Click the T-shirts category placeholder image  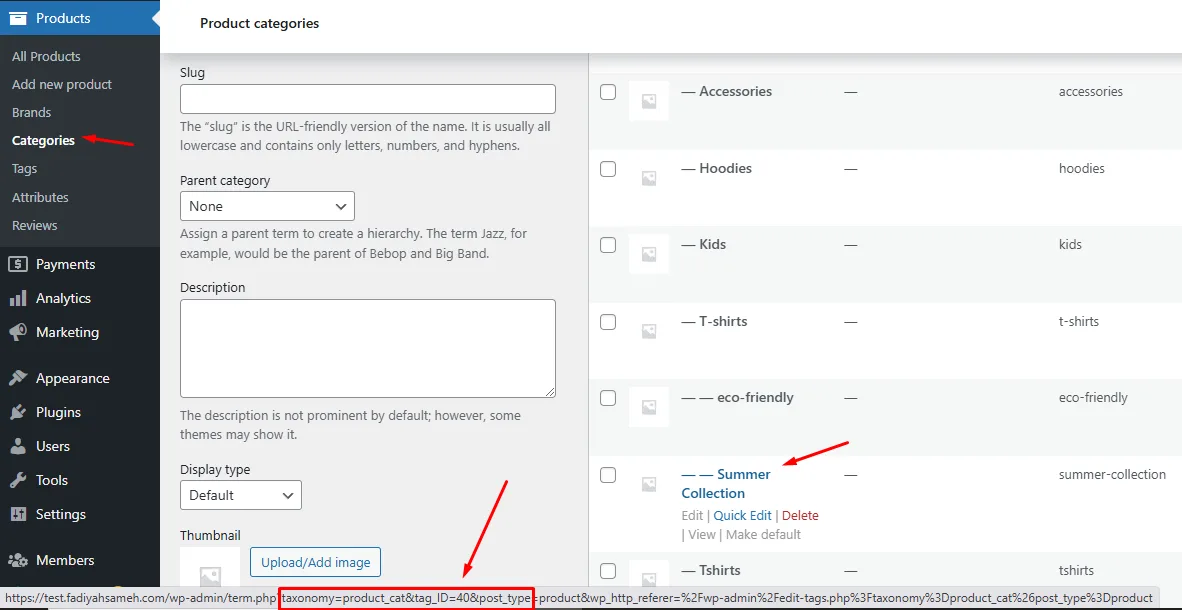pyautogui.click(x=648, y=330)
